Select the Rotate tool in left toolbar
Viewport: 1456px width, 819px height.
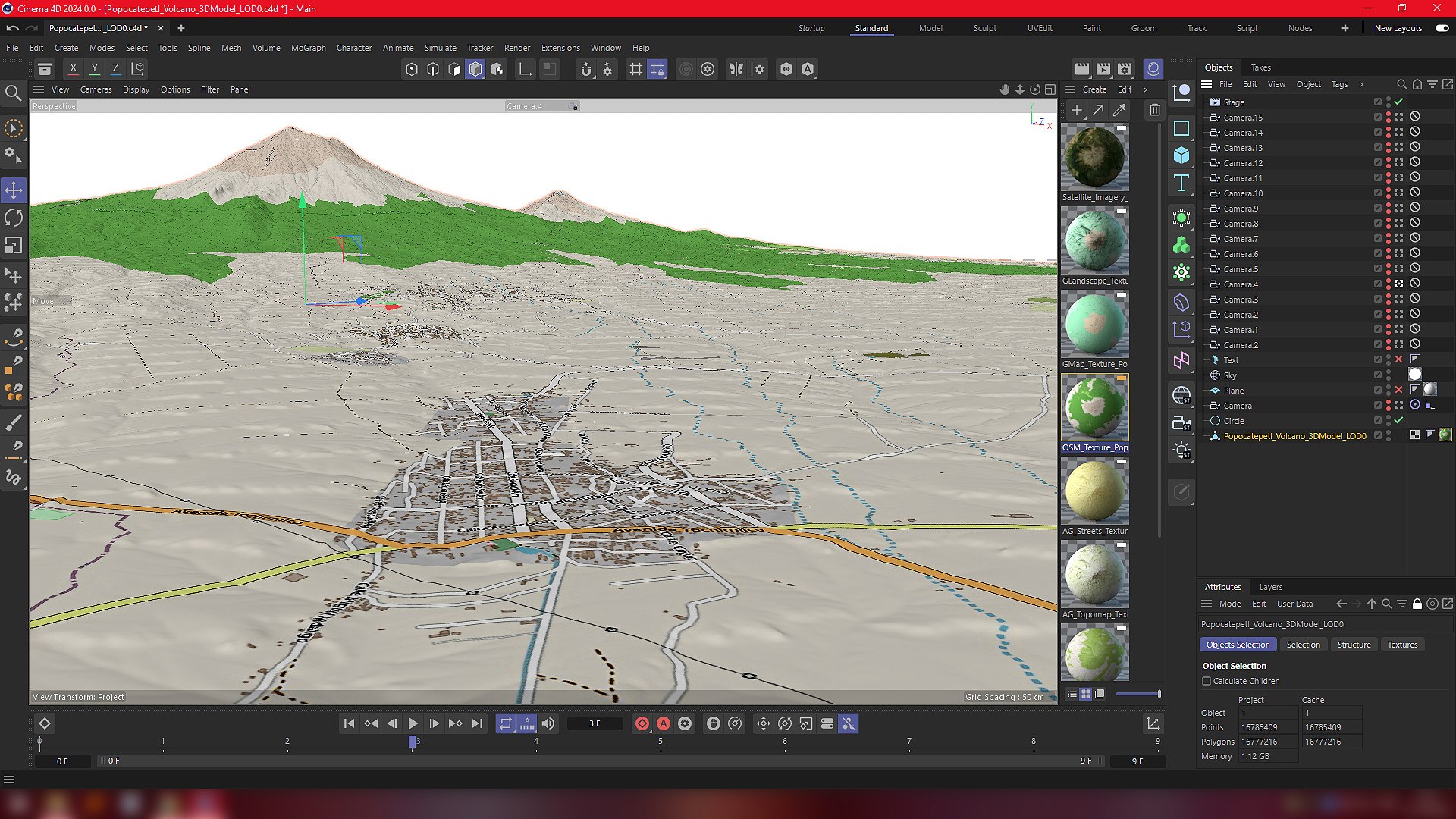[x=14, y=218]
